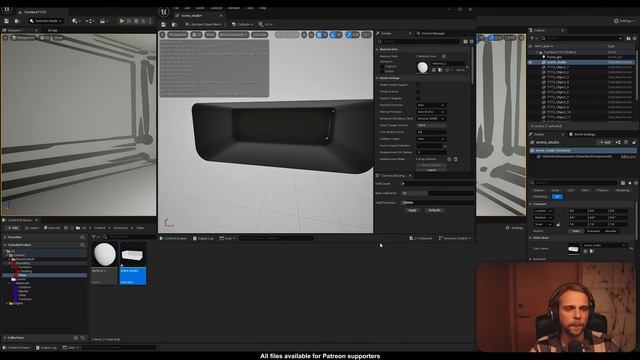The width and height of the screenshot is (640, 360).
Task: Click the save asset icon in mesh editor
Action: (164, 24)
